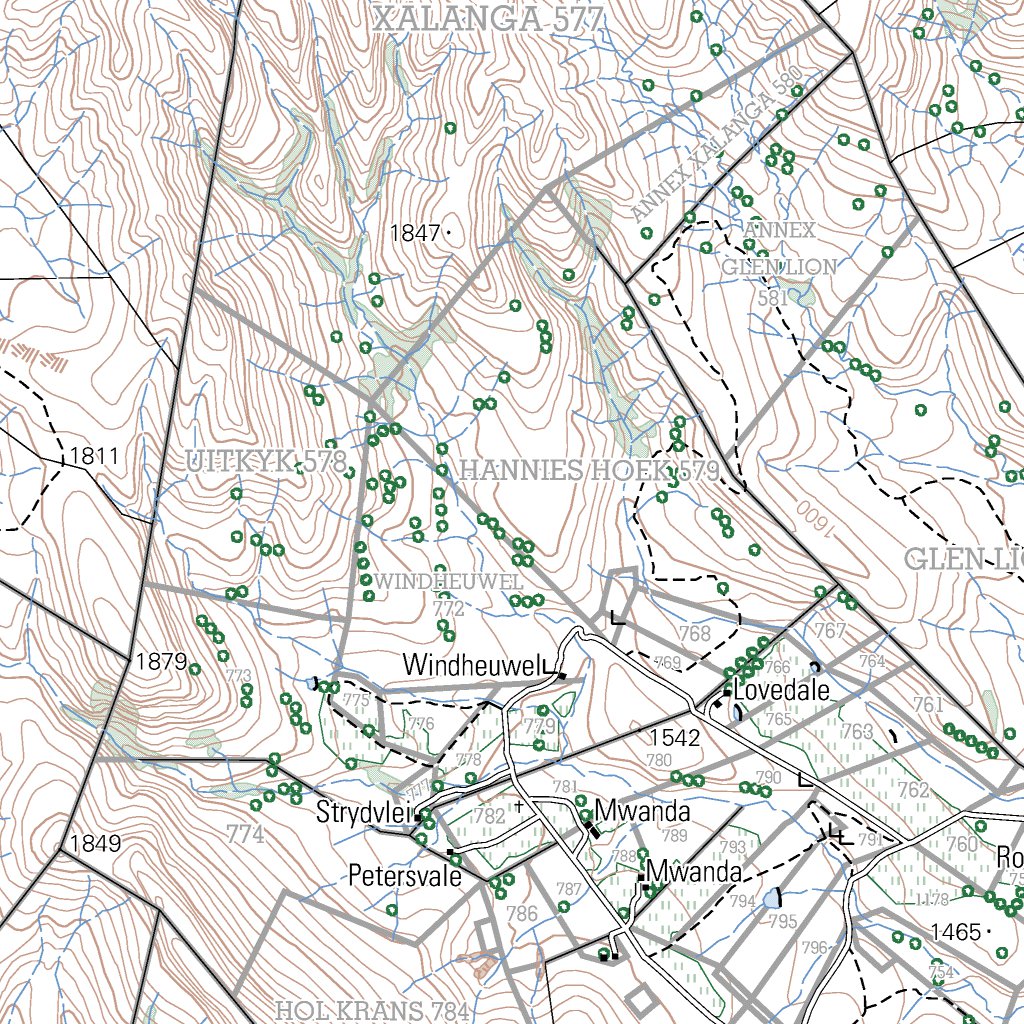The height and width of the screenshot is (1024, 1024).
Task: Open the Mwanda place name label
Action: coord(645,812)
